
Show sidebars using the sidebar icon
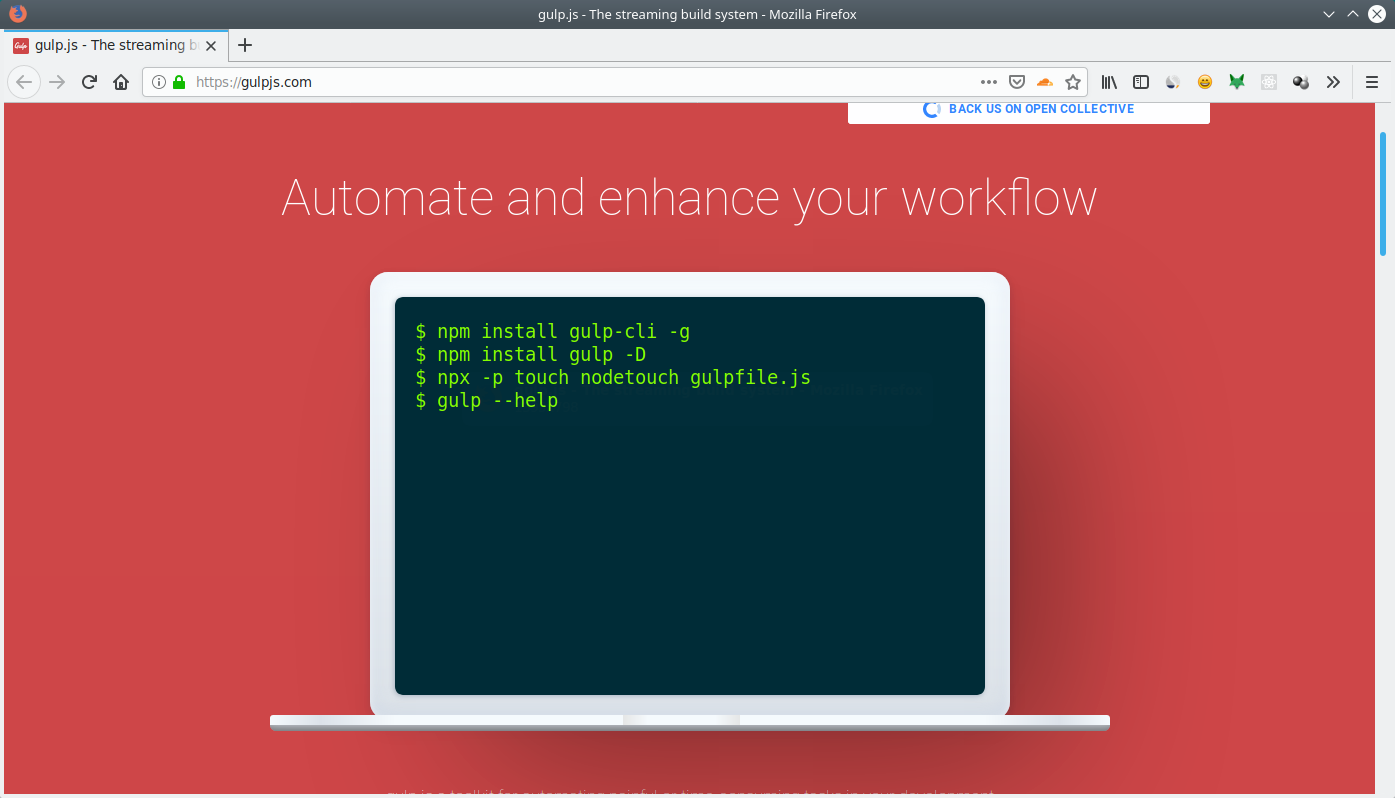(x=1141, y=82)
